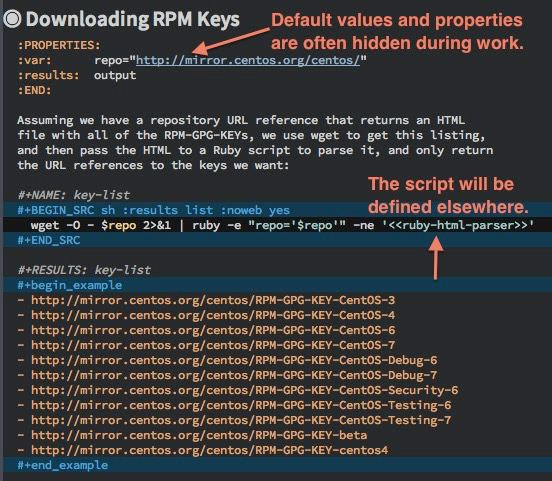Viewport: 552px width, 481px height.
Task: Click the <<ruby-html-parser>> noweb reference
Action: click(458, 225)
